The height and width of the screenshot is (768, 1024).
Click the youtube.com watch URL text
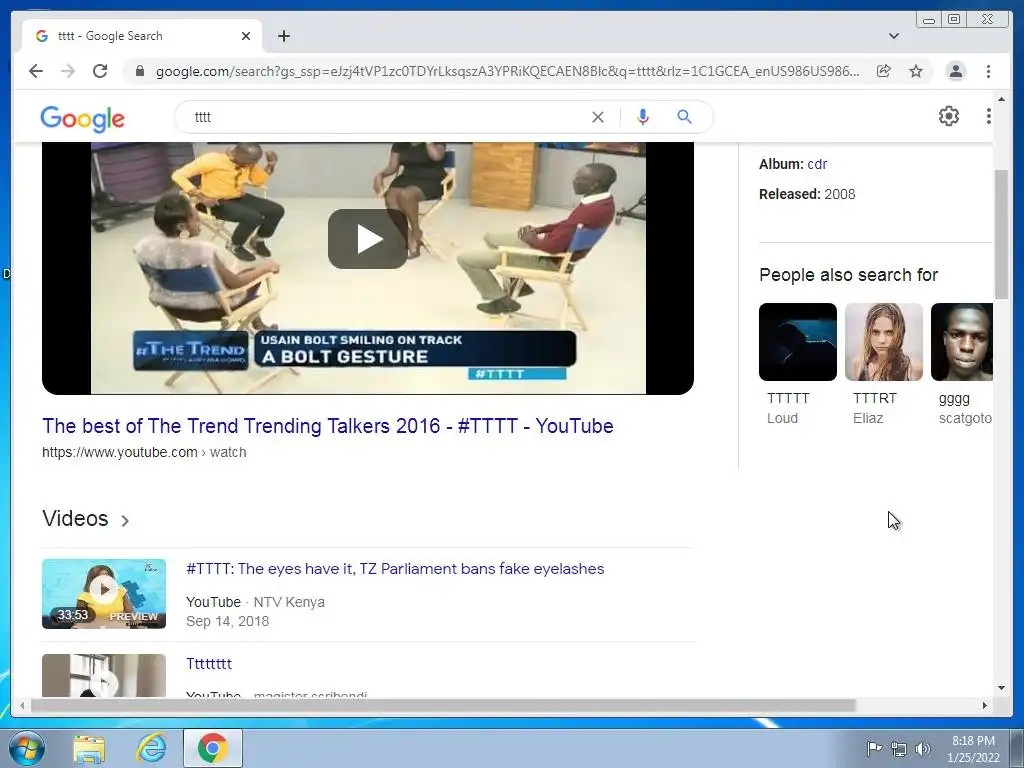(144, 452)
